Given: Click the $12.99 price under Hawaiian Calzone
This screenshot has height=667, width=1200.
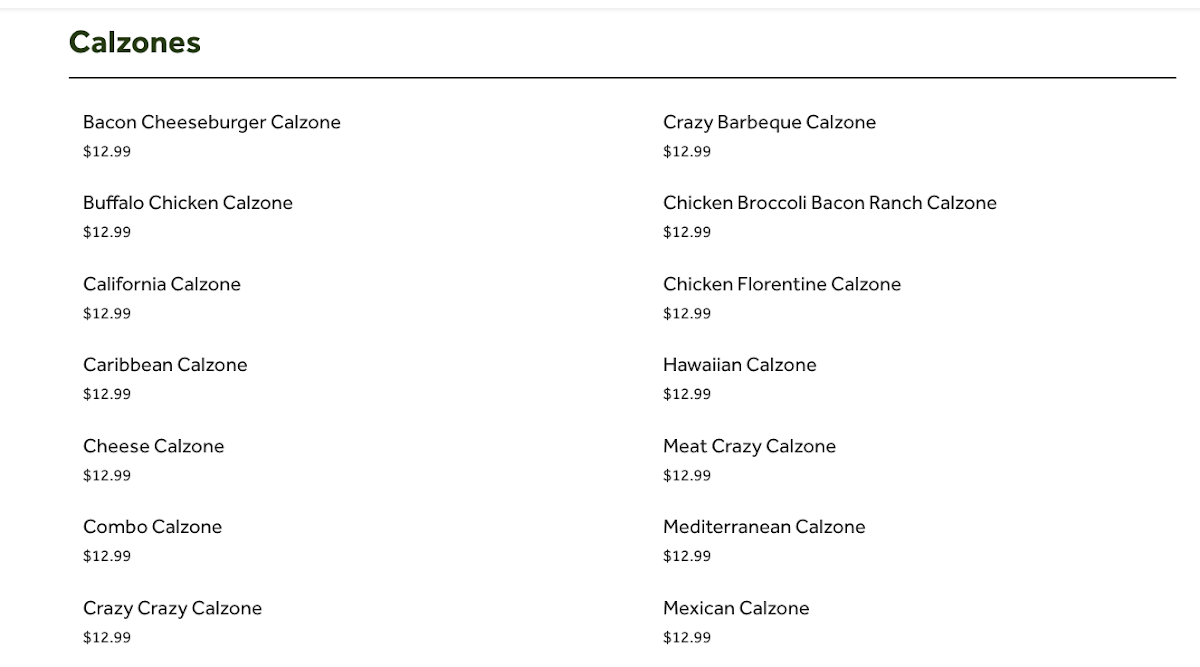Looking at the screenshot, I should click(x=687, y=394).
